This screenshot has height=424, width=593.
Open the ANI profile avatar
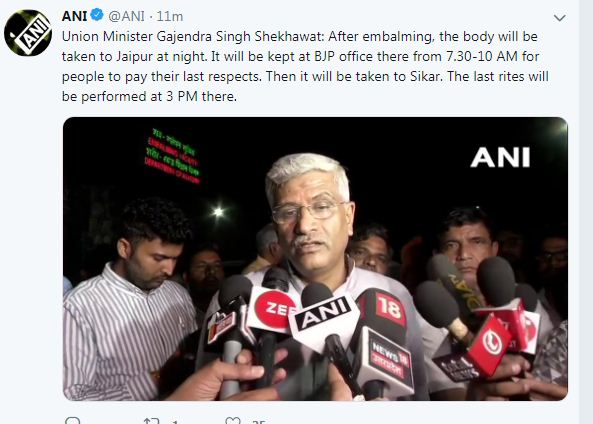click(x=28, y=33)
